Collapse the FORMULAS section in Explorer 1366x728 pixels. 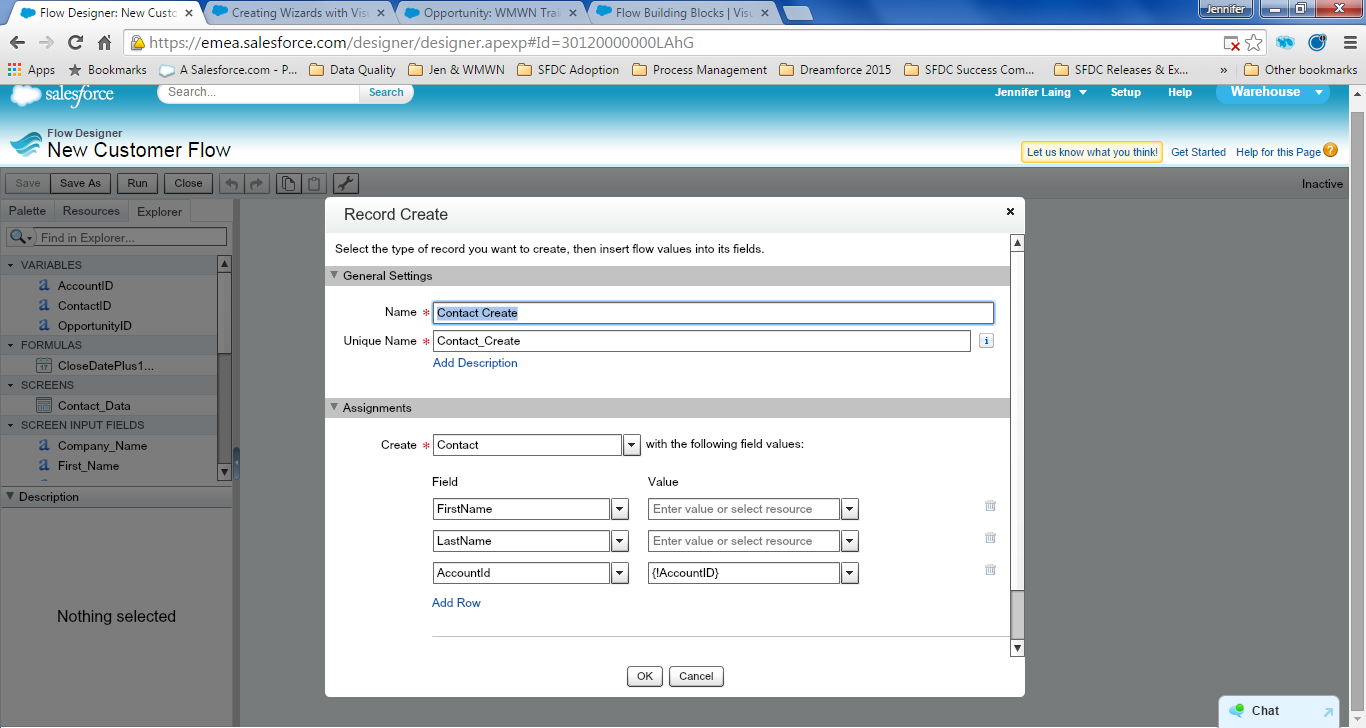pos(11,345)
